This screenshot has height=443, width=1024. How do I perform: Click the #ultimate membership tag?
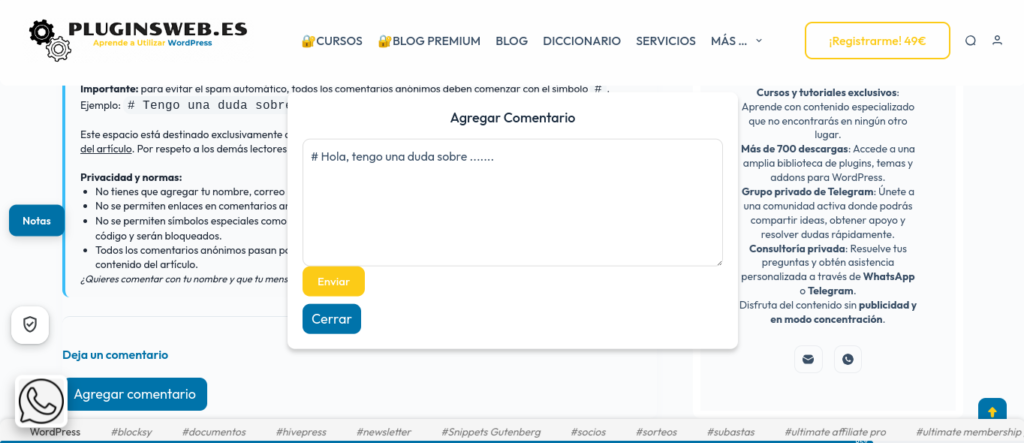coord(968,432)
